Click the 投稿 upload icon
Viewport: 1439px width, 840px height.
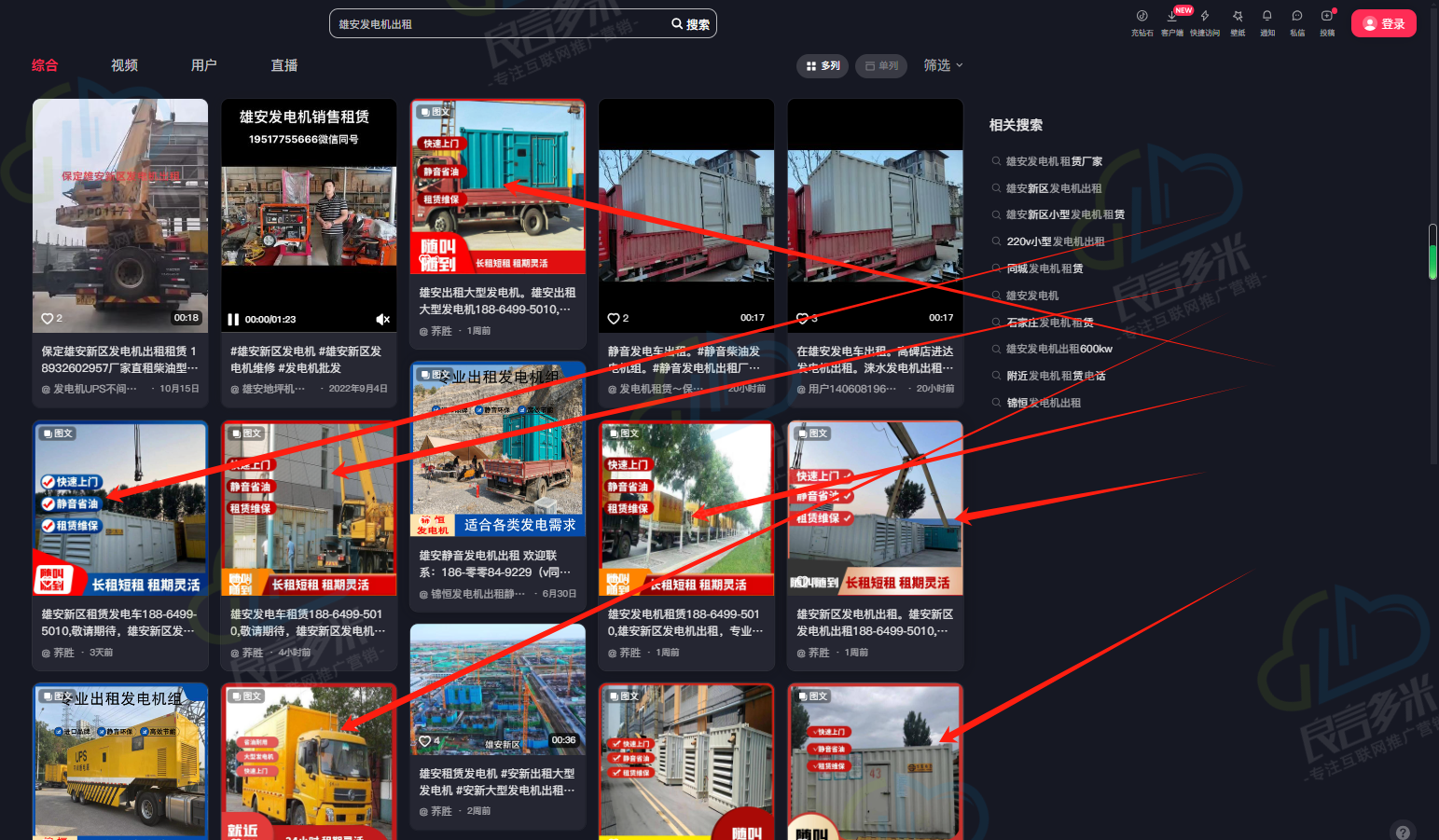pyautogui.click(x=1326, y=17)
